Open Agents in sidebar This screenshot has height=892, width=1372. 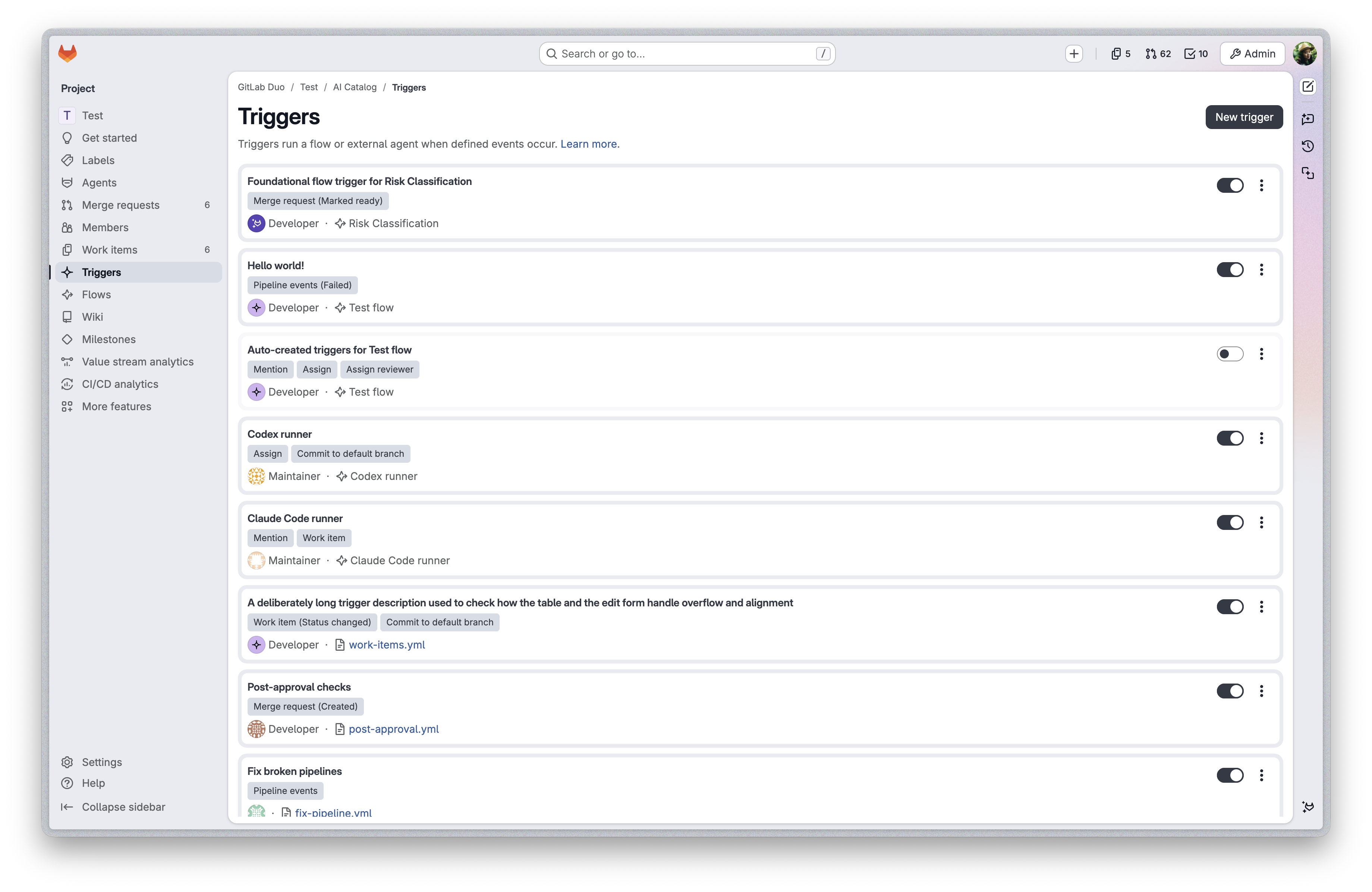138,183
